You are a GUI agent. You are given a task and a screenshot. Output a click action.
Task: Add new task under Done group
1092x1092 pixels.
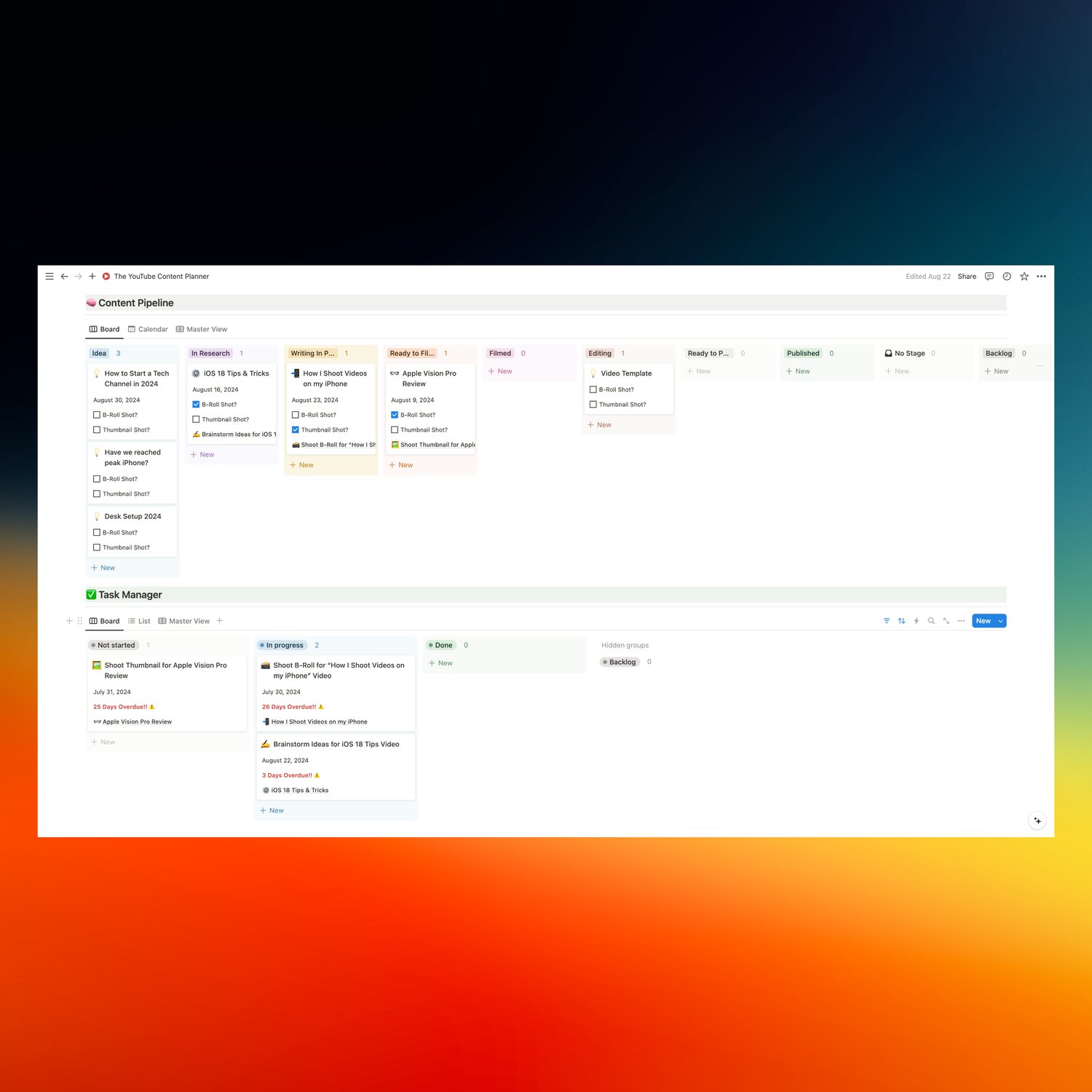[440, 663]
